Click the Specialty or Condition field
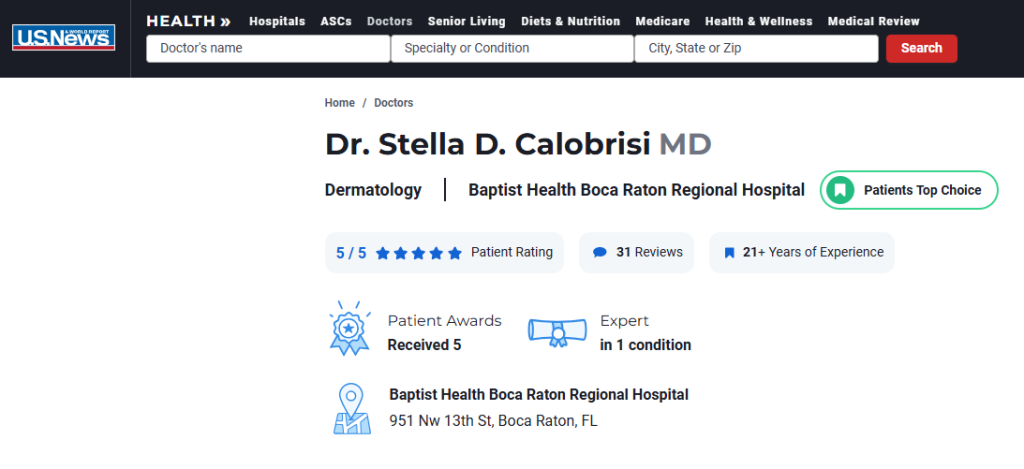This screenshot has height=469, width=1024. (x=512, y=48)
